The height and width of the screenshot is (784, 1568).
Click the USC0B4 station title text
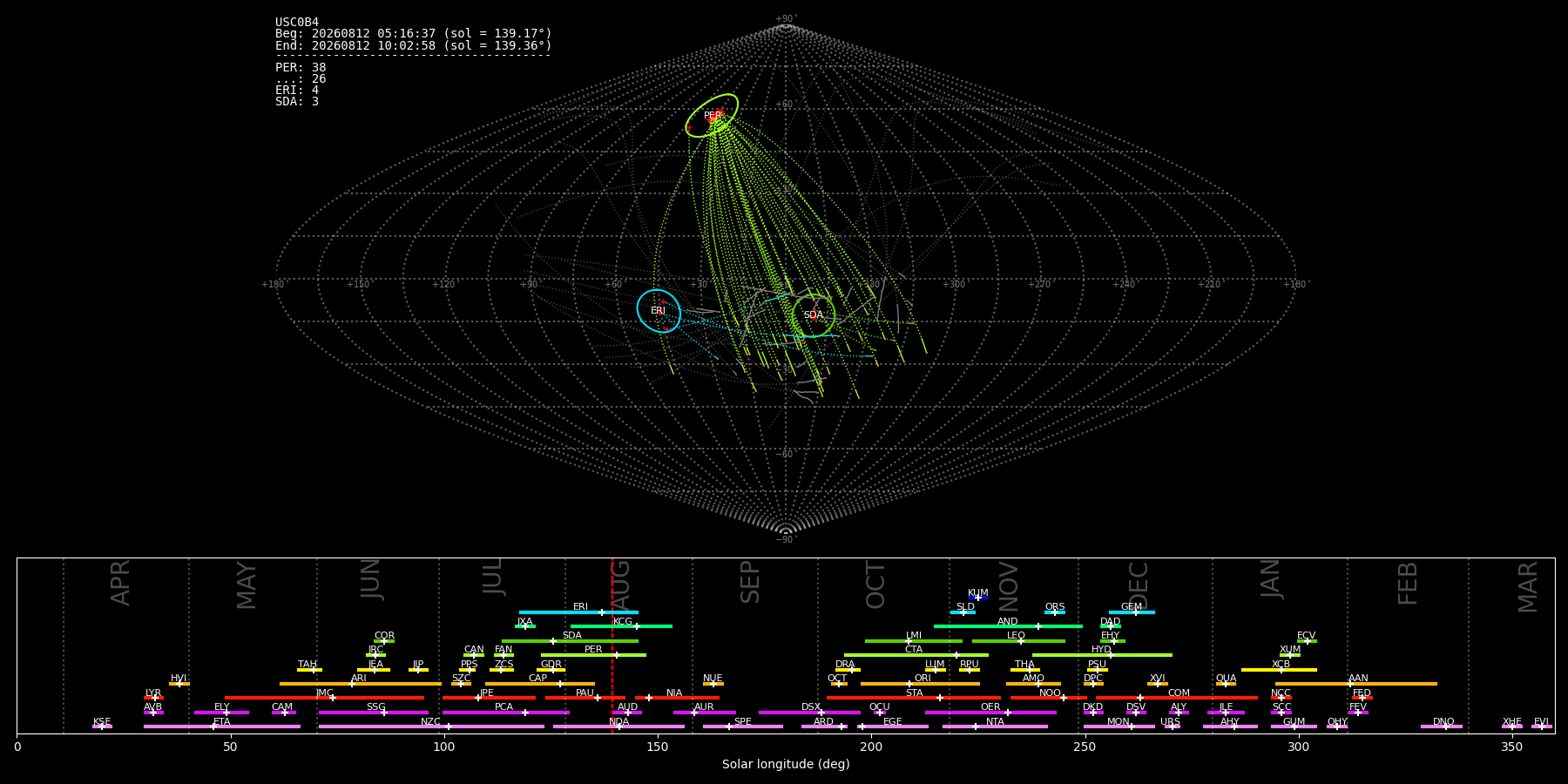click(x=297, y=23)
